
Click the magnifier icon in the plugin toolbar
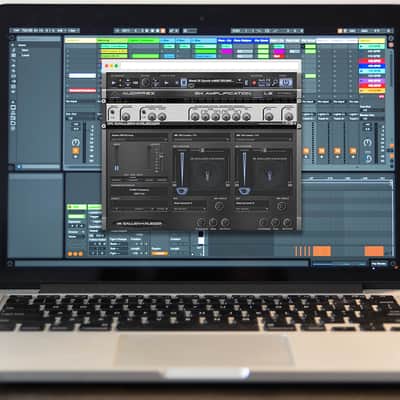[275, 82]
